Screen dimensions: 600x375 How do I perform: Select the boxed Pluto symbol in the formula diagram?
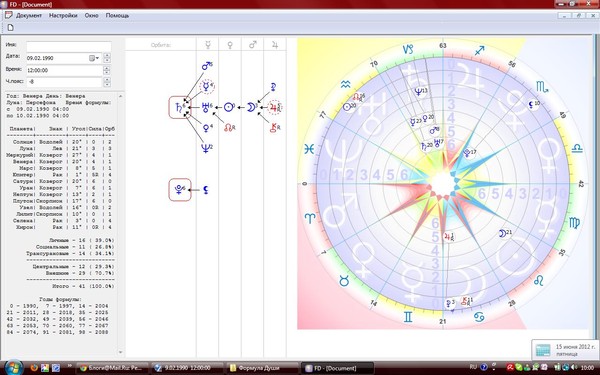point(180,189)
